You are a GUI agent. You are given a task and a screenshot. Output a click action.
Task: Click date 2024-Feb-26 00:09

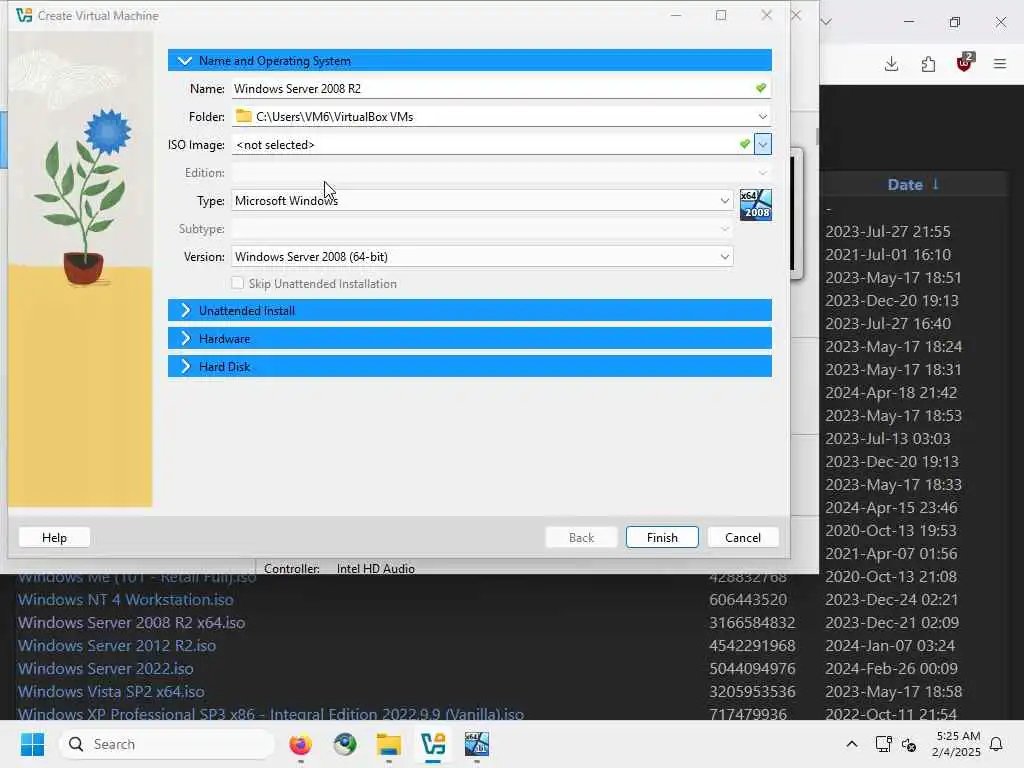point(891,669)
